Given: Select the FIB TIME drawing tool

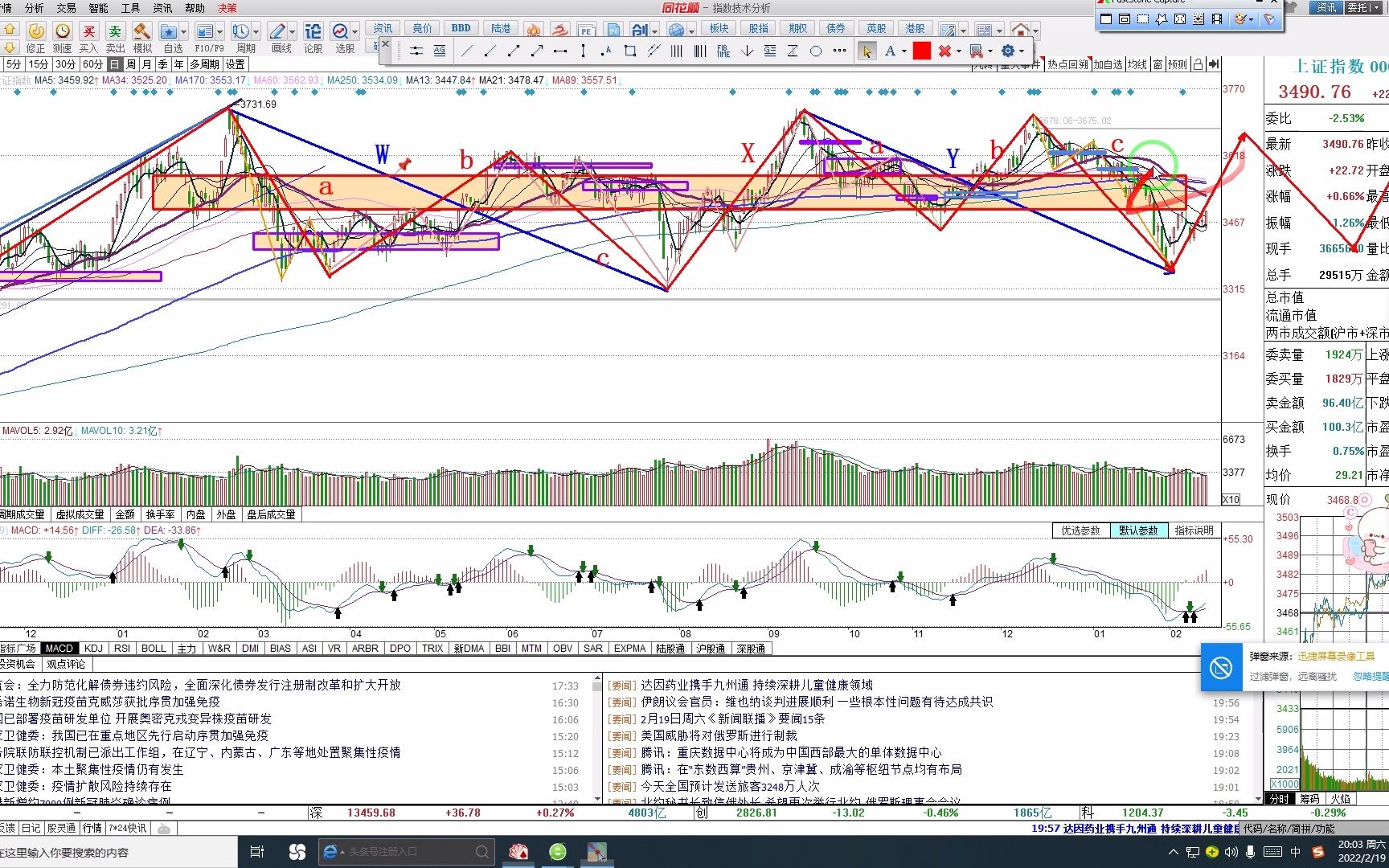Looking at the screenshot, I should tap(723, 51).
